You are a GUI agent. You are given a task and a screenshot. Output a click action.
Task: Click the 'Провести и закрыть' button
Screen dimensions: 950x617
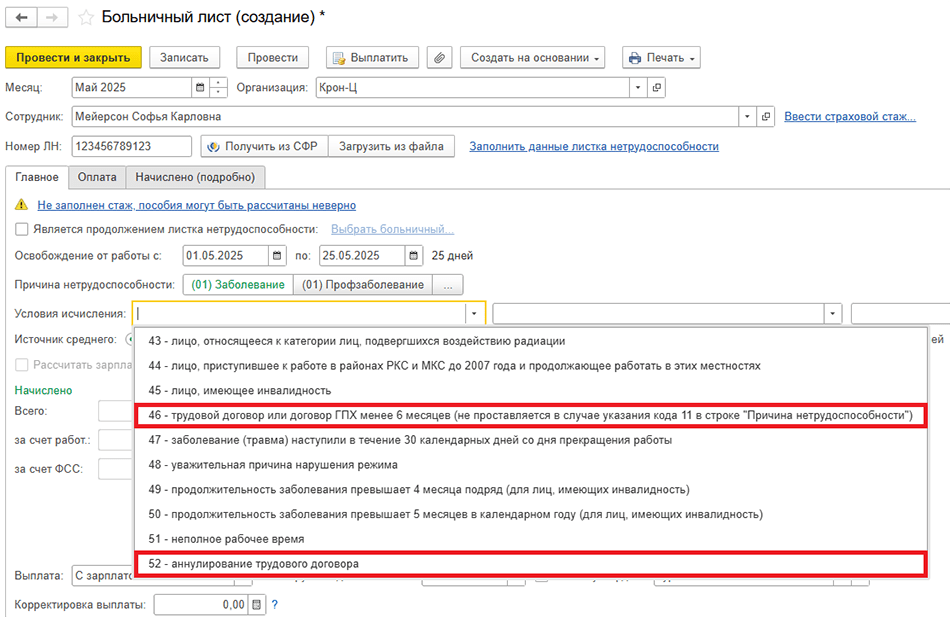[x=74, y=57]
